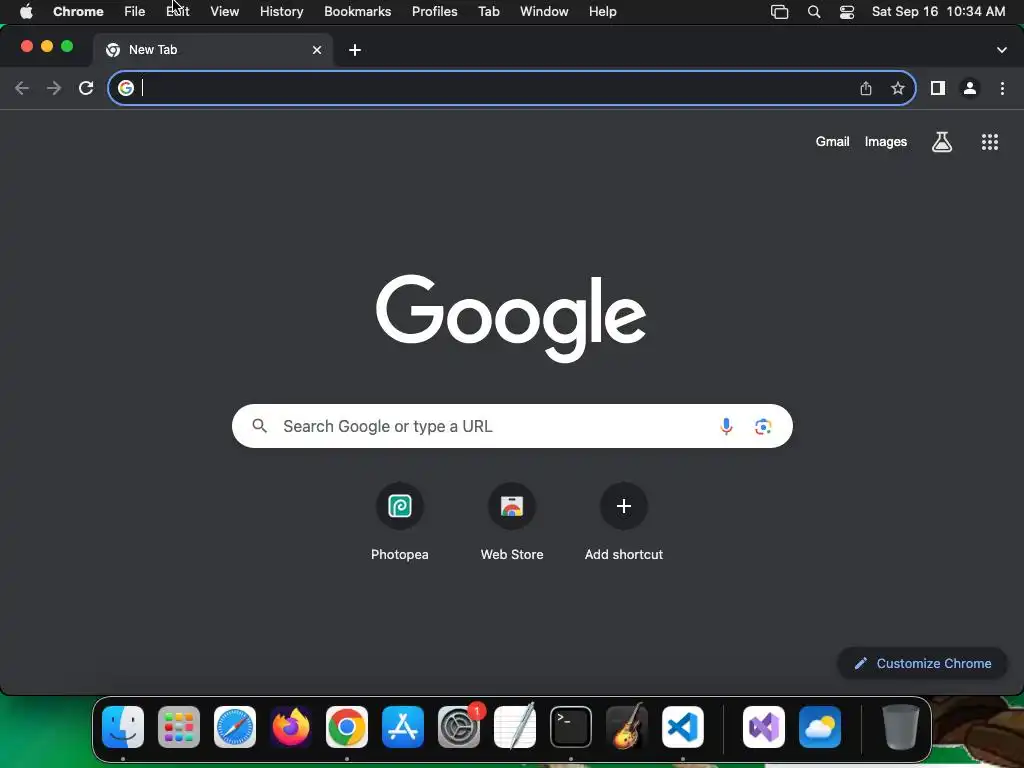The height and width of the screenshot is (768, 1024).
Task: Click the Google logo
Action: click(511, 318)
